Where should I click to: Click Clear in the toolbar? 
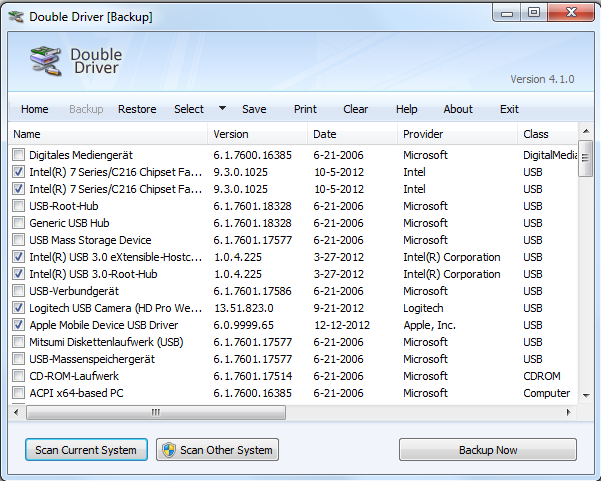pyautogui.click(x=355, y=109)
